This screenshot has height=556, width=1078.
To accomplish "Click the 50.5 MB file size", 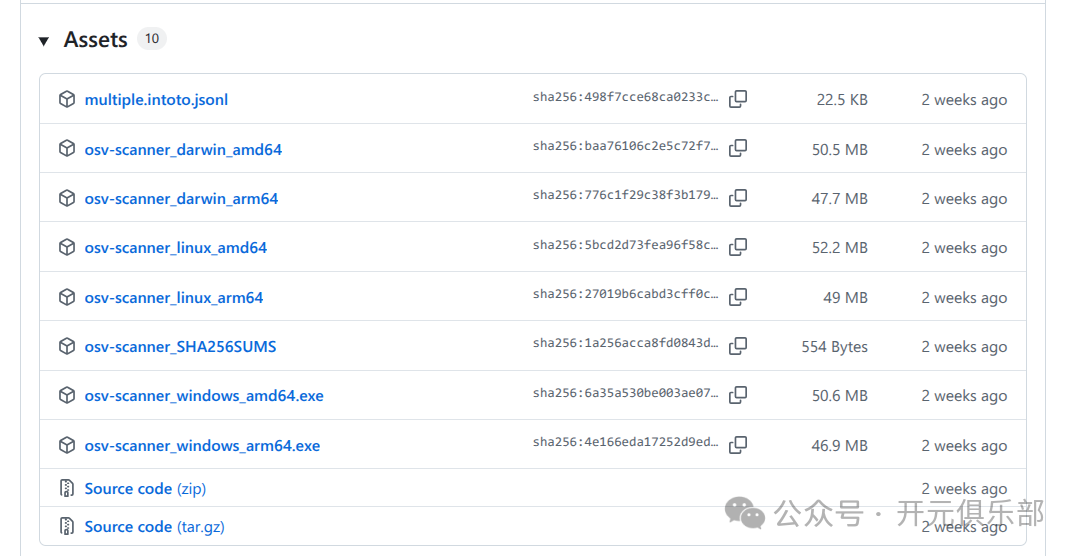I will 839,150.
